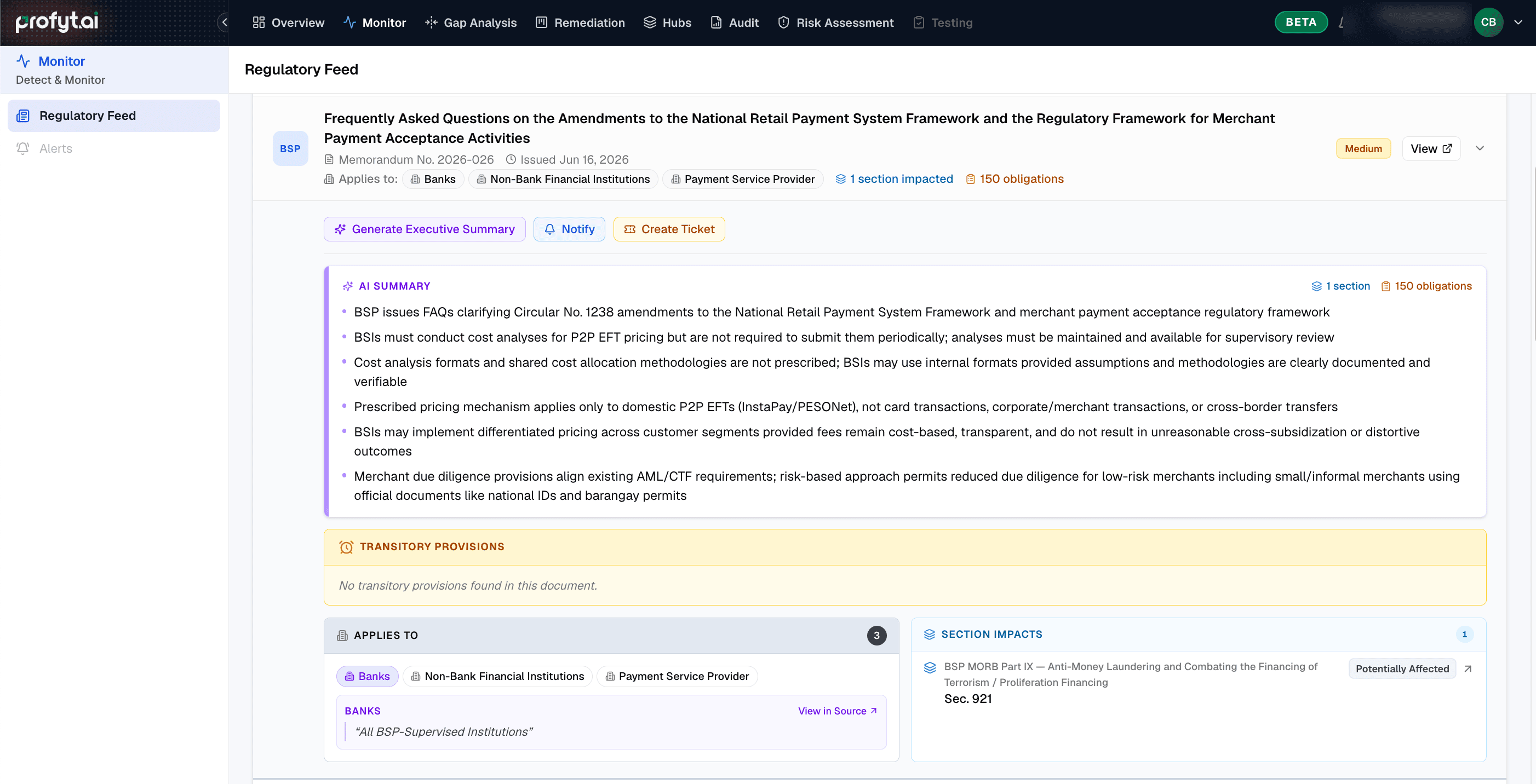Click the memorandum title heading
Screen dimensions: 1536x784
(x=799, y=128)
